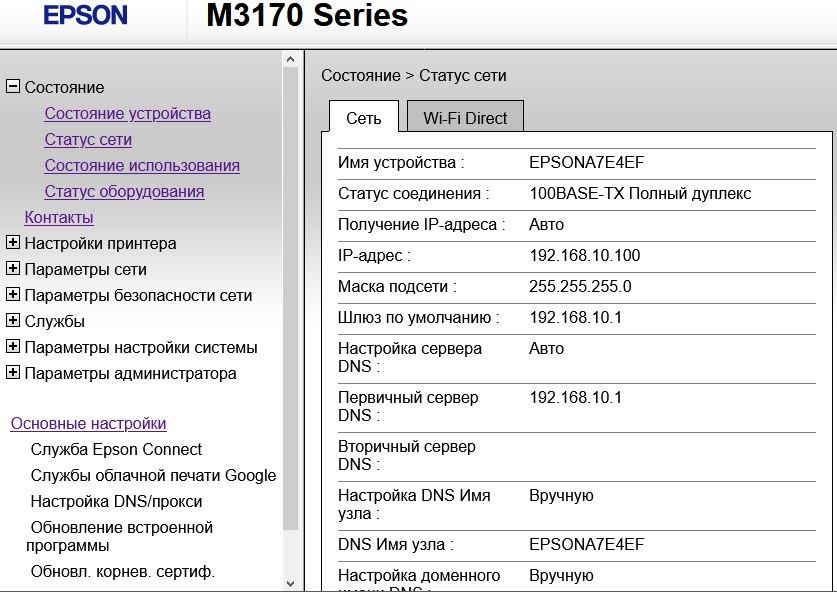Expand Параметры администратора section
Viewport: 837px width, 592px height.
[x=13, y=373]
